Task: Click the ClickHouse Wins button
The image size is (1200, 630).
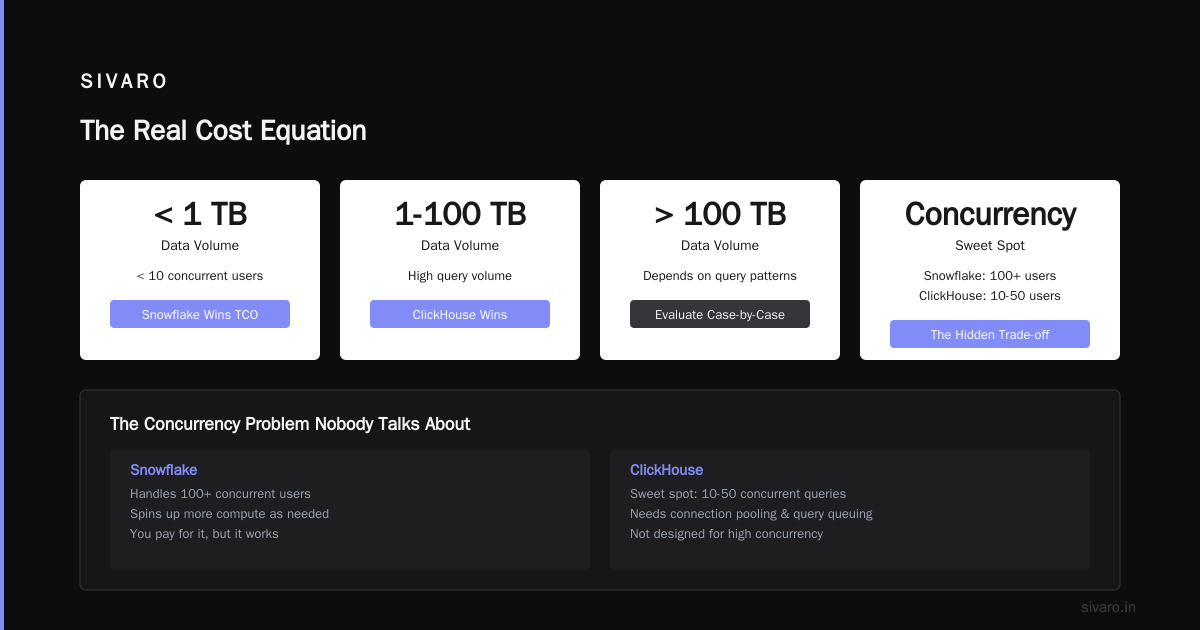Action: pos(460,314)
